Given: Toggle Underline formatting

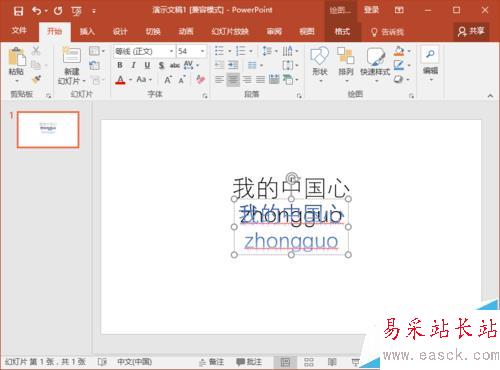Looking at the screenshot, I should click(x=147, y=65).
